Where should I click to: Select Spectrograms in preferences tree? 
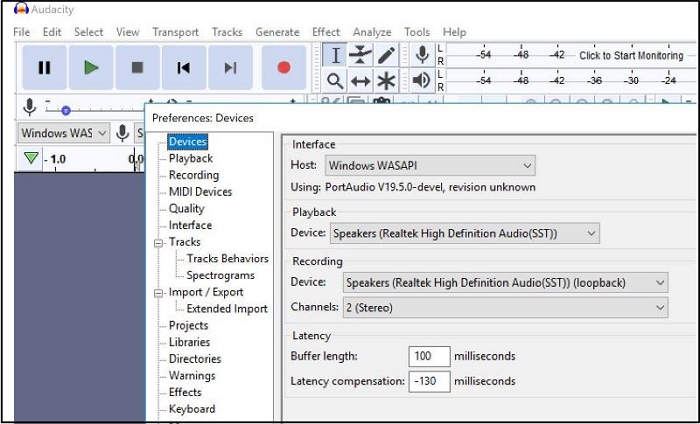pos(221,275)
